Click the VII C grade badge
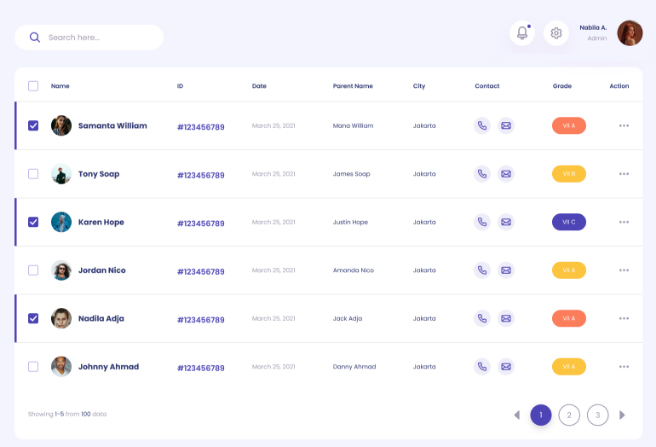656x447 pixels. pos(569,222)
